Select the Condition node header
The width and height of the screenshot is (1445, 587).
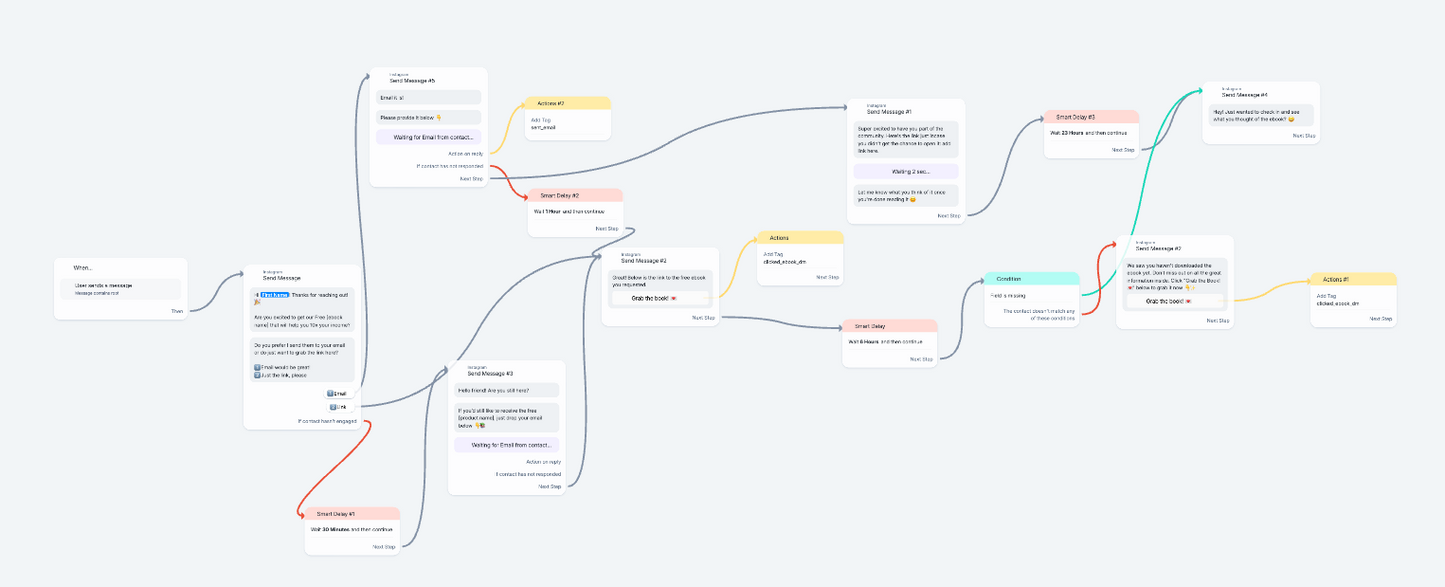(1031, 279)
